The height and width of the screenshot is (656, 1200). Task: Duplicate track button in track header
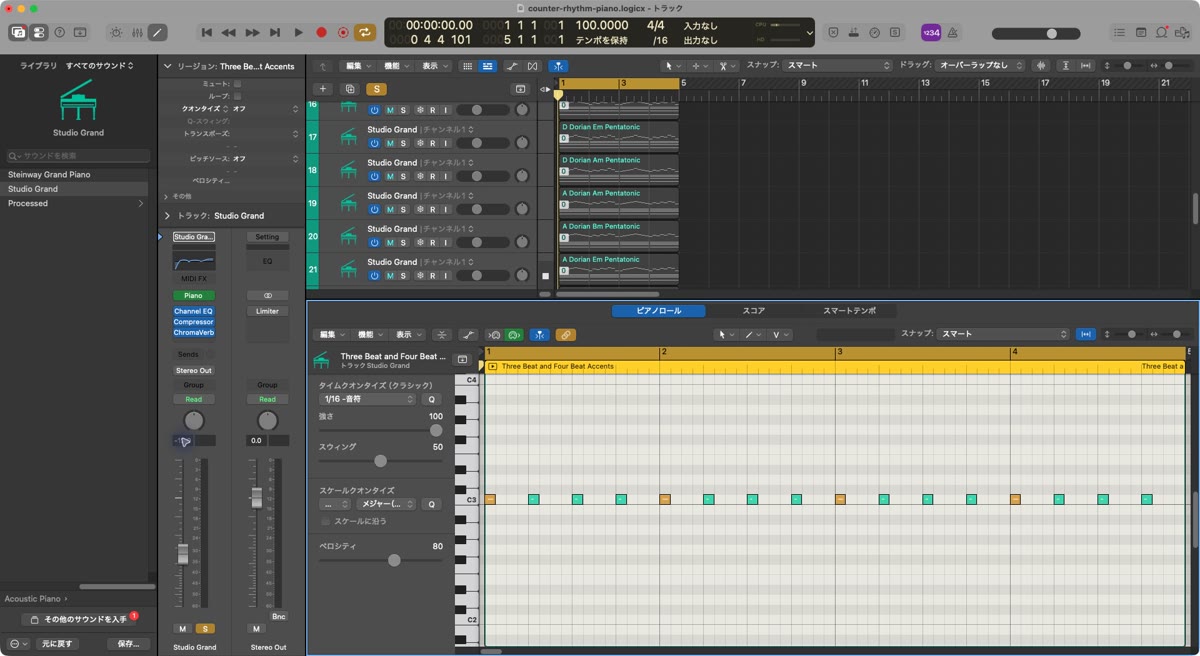tap(349, 89)
